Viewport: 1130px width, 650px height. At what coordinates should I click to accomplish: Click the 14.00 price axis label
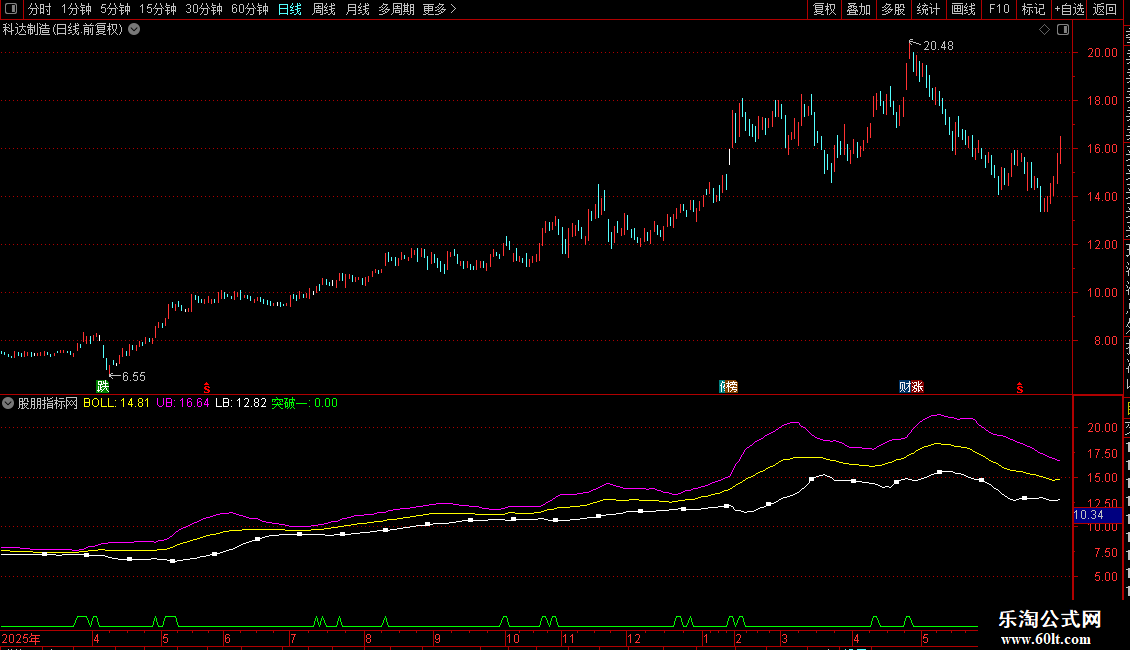1103,197
